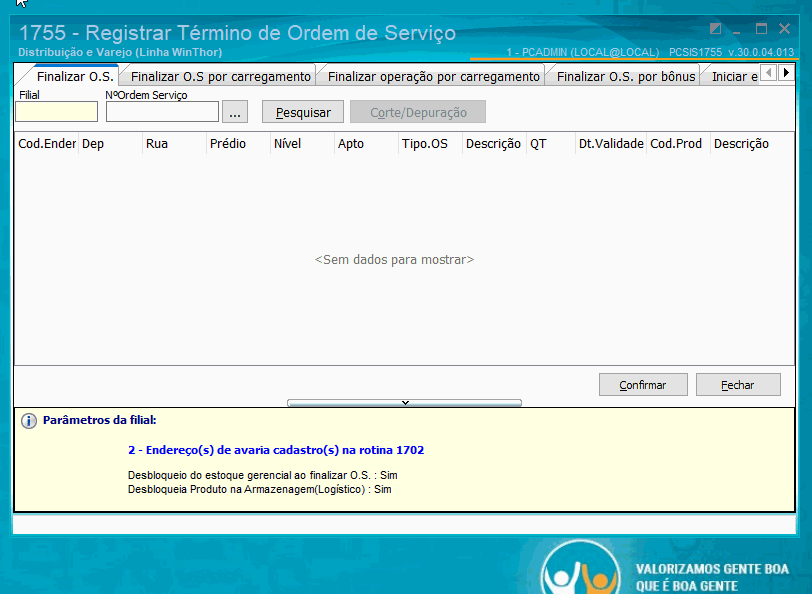812x594 pixels.
Task: Switch to the Finalizar O.S. tab
Action: click(75, 77)
